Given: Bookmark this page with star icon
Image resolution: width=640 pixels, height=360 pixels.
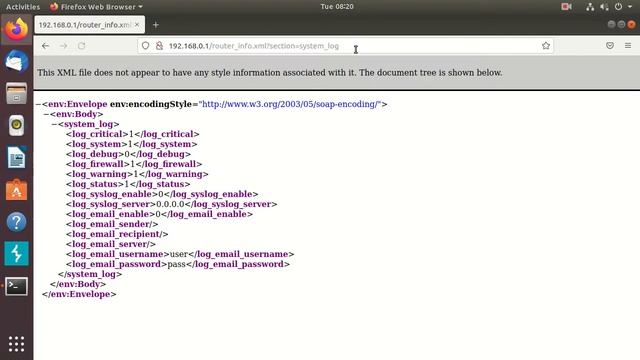Looking at the screenshot, I should pos(546,46).
